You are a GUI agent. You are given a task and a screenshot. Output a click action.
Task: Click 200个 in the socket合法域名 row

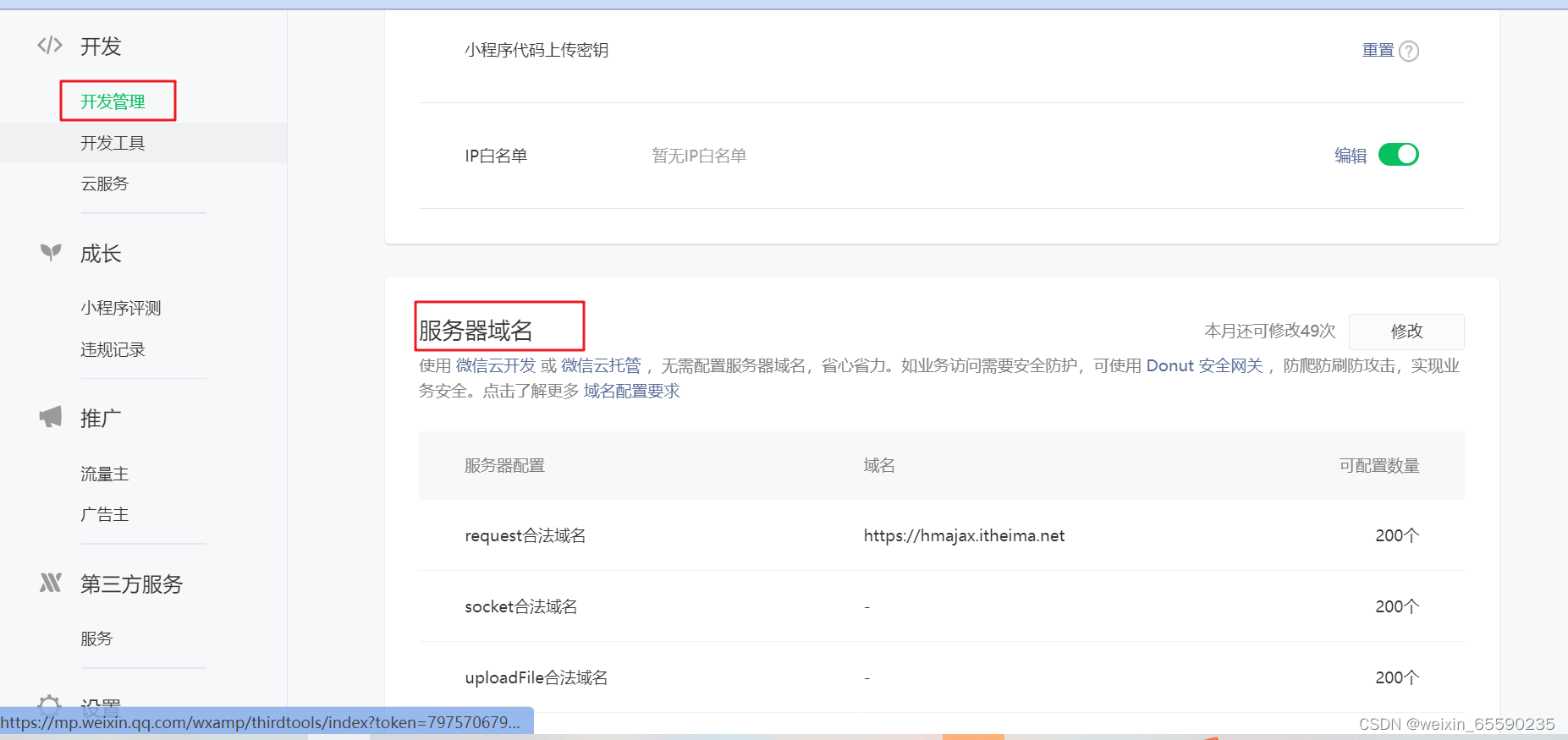pos(1397,606)
